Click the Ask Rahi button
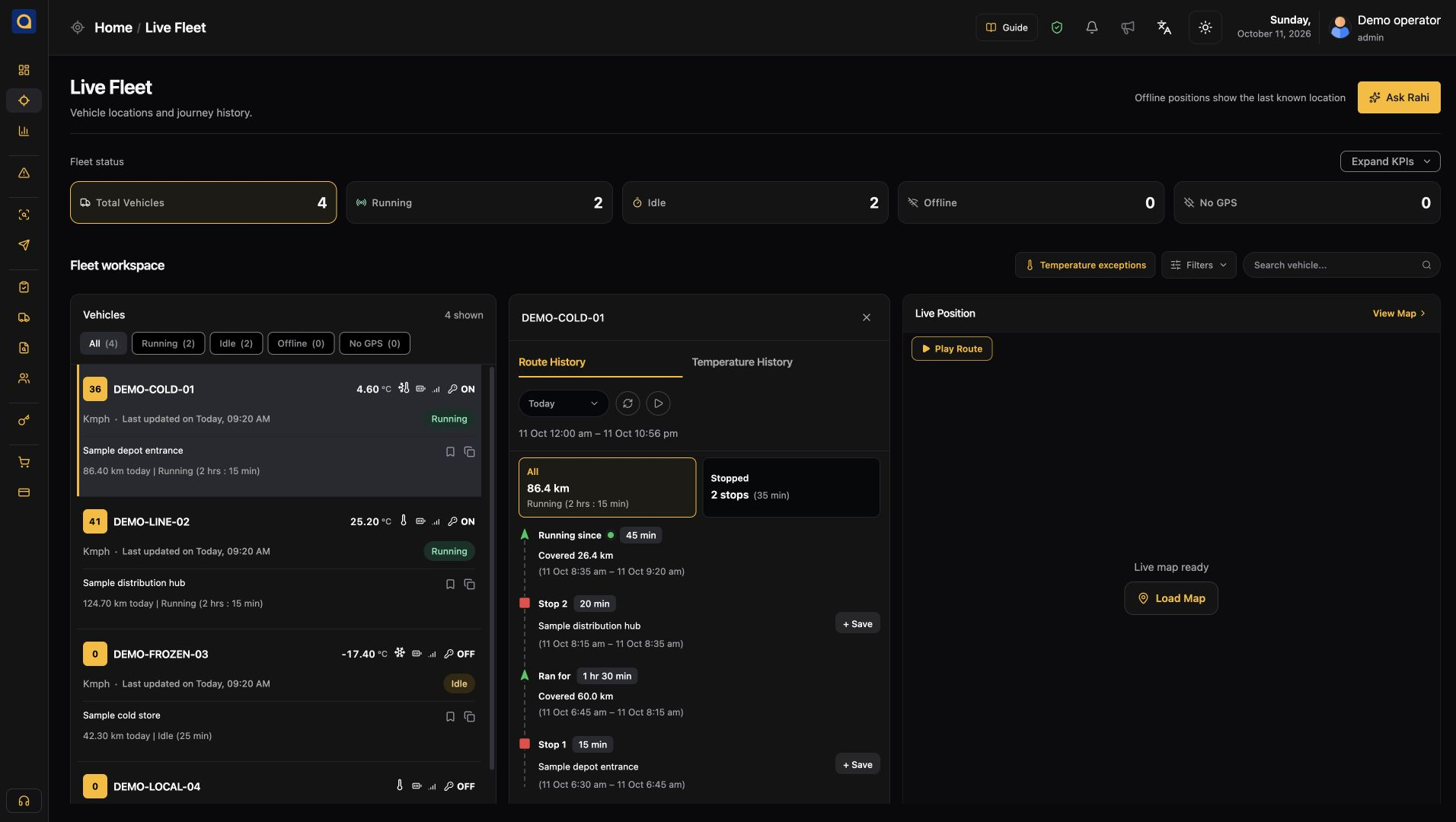1456x822 pixels. tap(1399, 97)
